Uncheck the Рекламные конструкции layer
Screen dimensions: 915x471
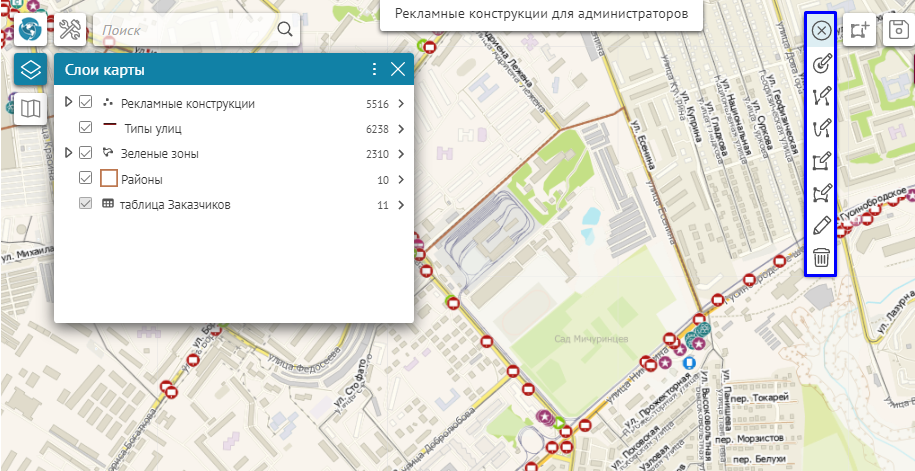[x=86, y=103]
